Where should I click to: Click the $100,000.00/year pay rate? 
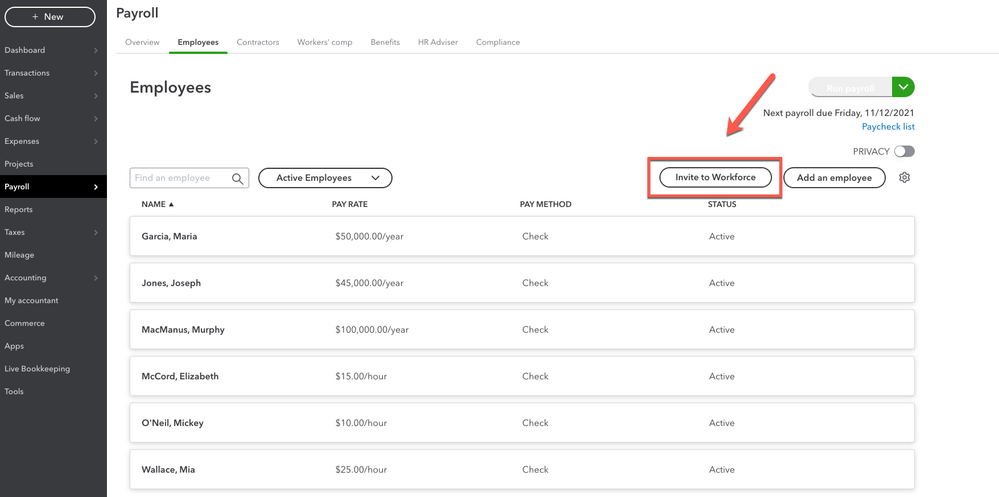[x=371, y=330]
